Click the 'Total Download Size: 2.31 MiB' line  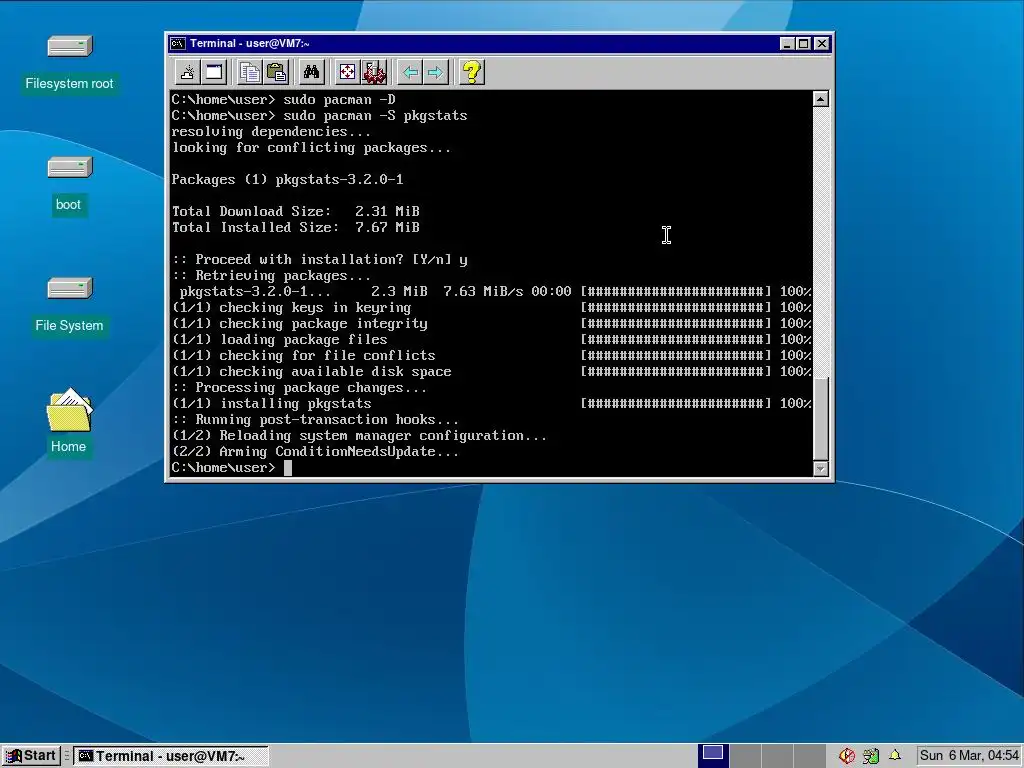pyautogui.click(x=295, y=212)
